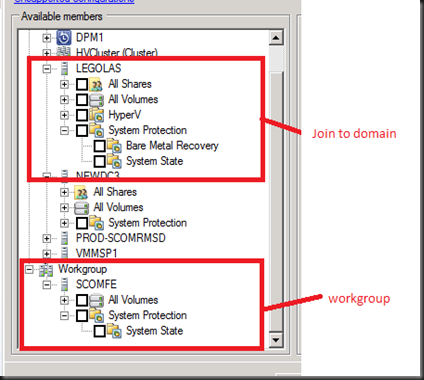Click SCOMFE System State folder icon
This screenshot has width=424, height=380.
click(114, 331)
